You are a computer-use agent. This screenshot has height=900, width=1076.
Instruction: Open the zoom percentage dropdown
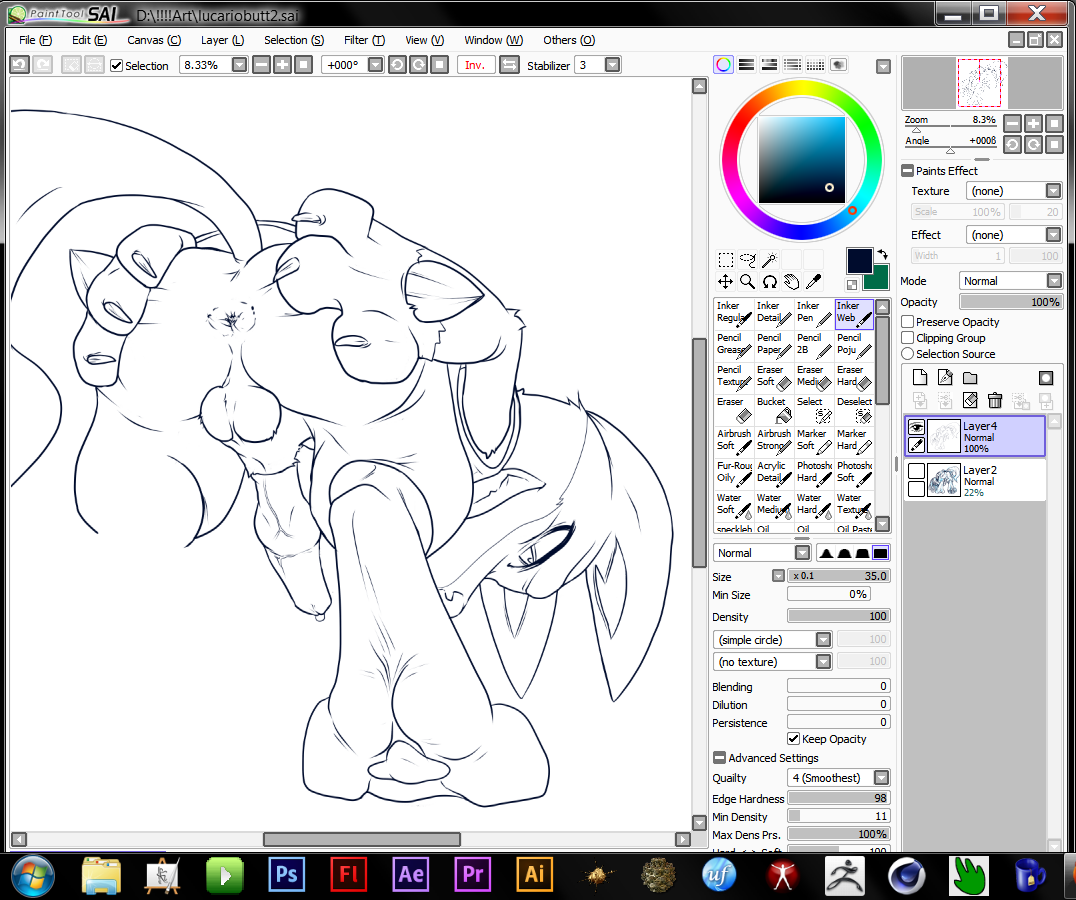pyautogui.click(x=239, y=65)
